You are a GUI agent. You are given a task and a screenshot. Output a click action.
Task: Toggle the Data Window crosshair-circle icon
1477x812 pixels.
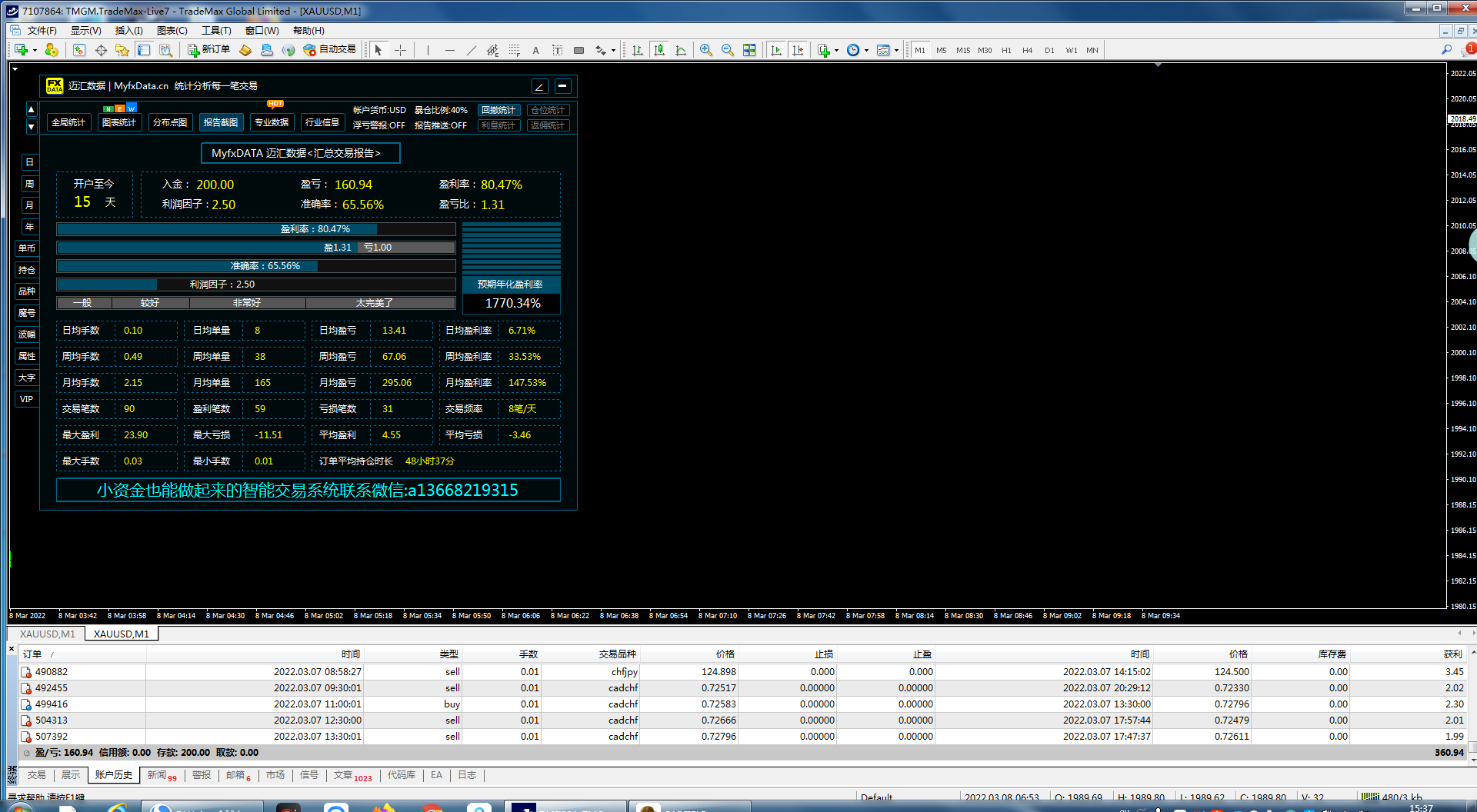(101, 50)
